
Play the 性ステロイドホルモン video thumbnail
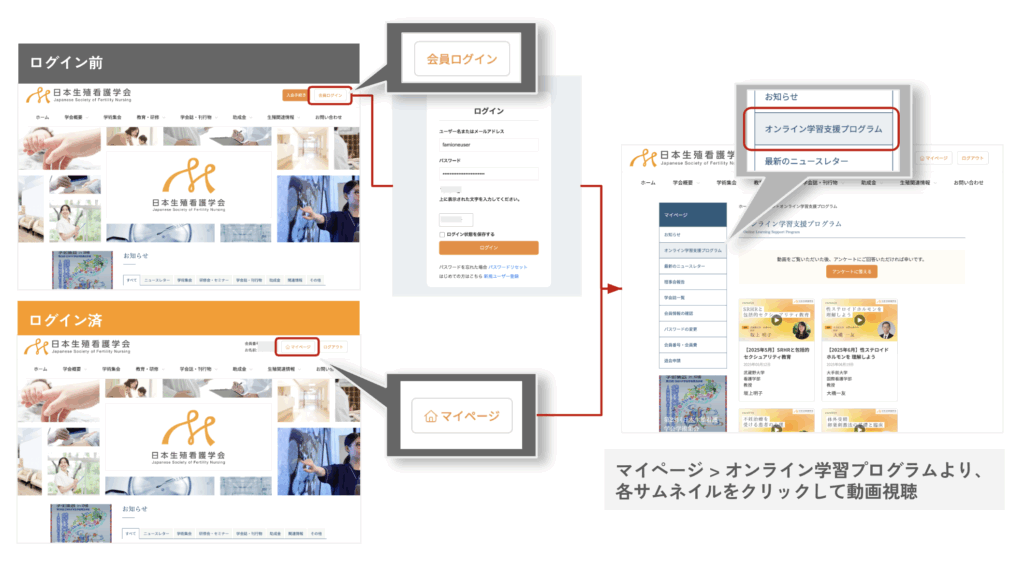(x=859, y=321)
